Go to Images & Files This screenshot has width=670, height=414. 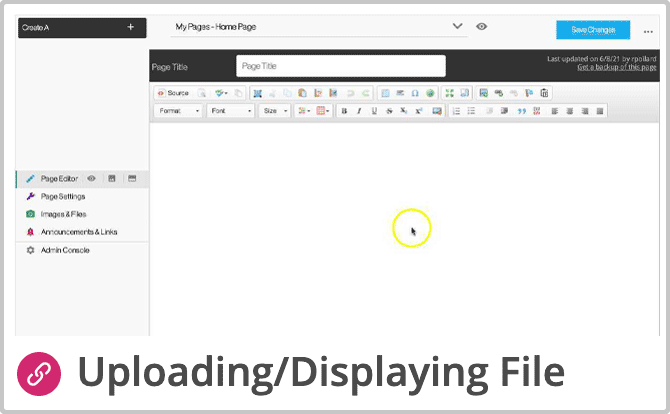coord(63,214)
